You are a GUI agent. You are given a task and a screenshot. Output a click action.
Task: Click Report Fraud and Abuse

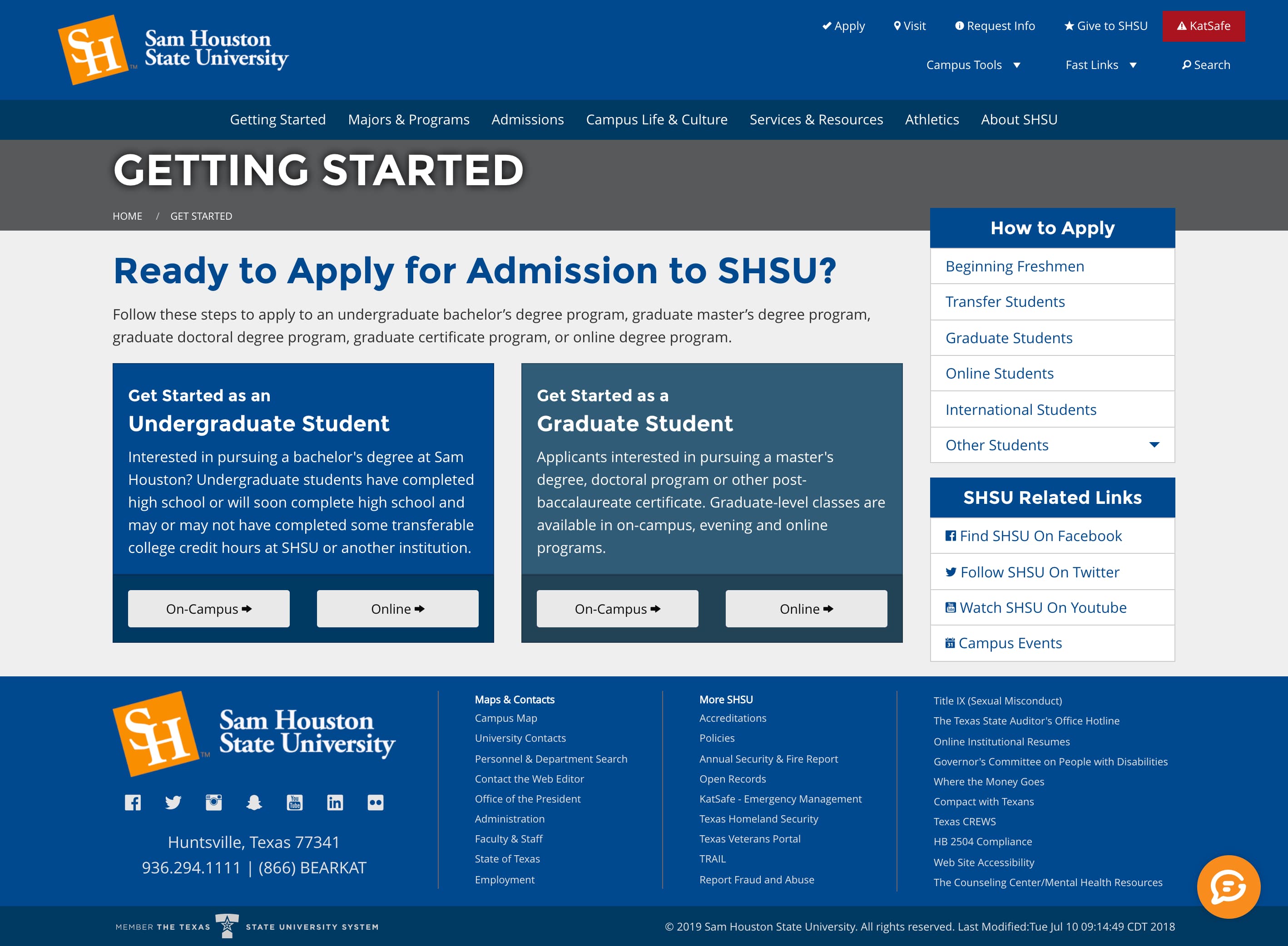point(757,880)
